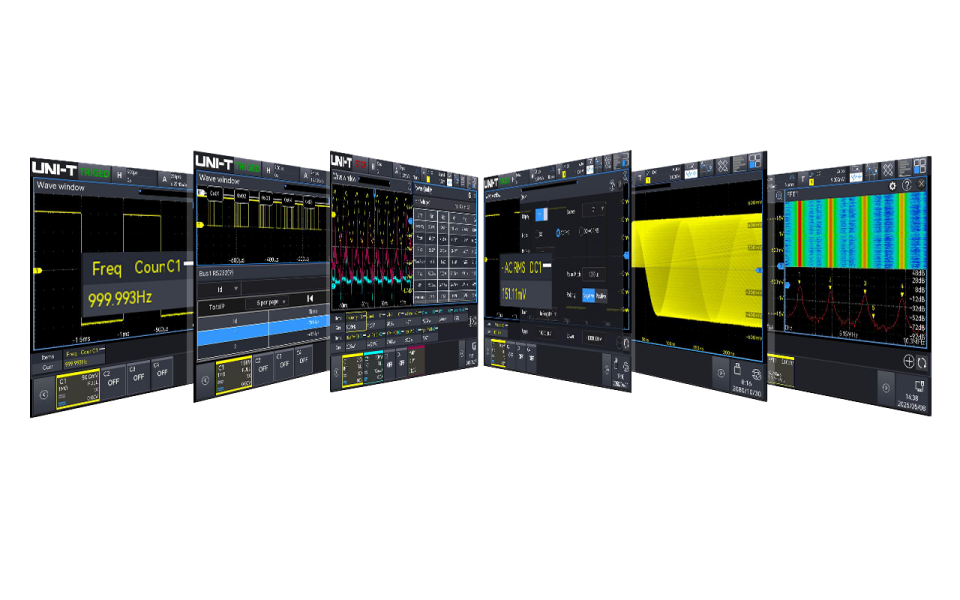Open the window layout grid icon above FFT window
This screenshot has width=960, height=600.
click(x=920, y=166)
